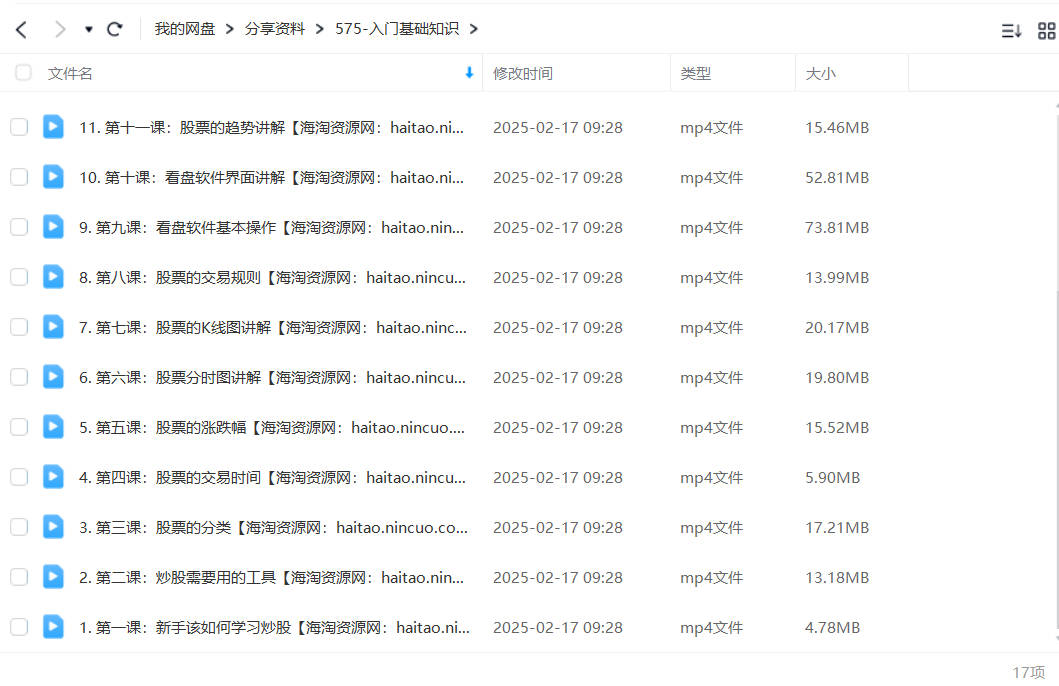Viewport: 1059px width, 686px height.
Task: Click video icon of 5. 第五课 file
Action: pyautogui.click(x=53, y=426)
